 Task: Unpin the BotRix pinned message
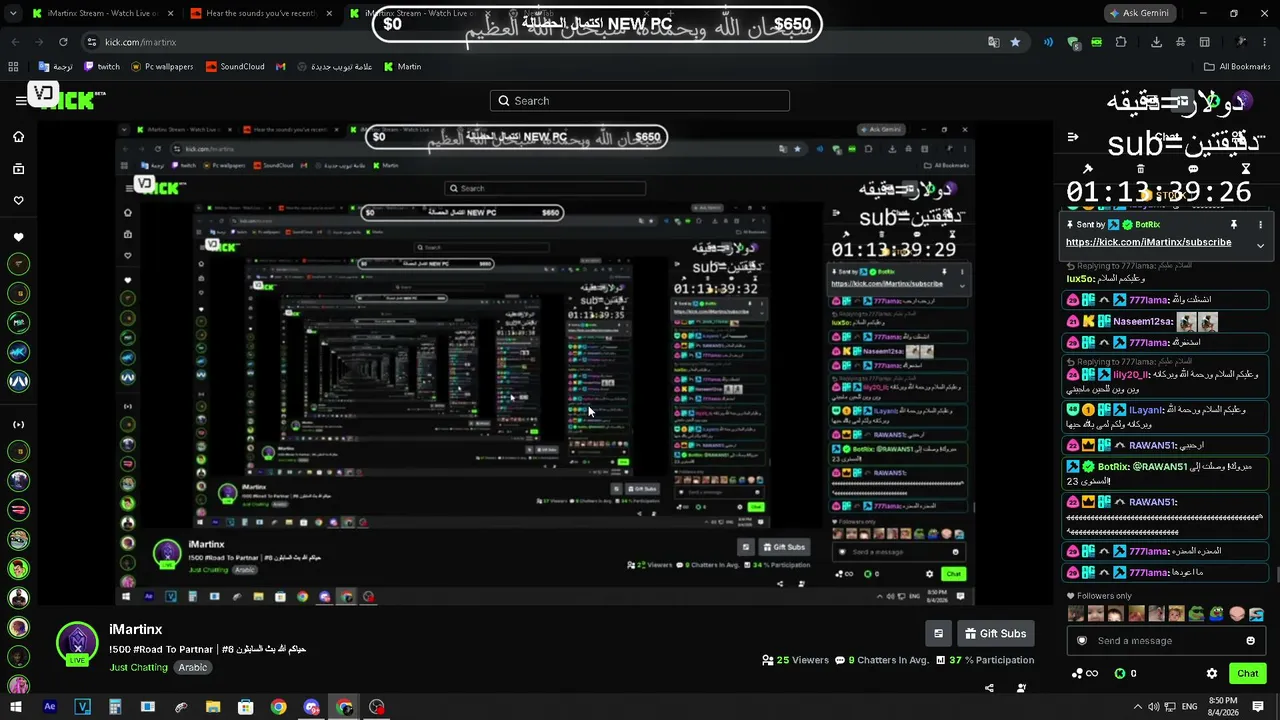[x=1234, y=225]
